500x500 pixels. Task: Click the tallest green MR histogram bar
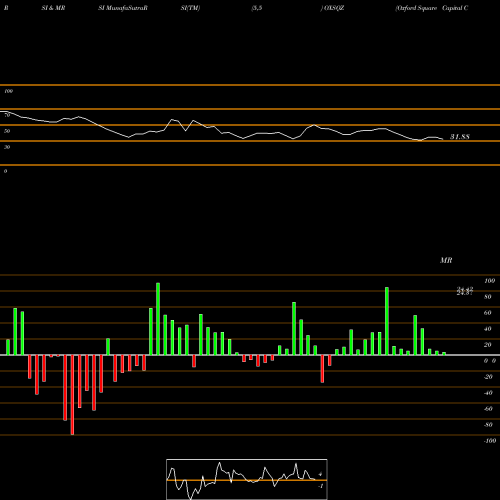click(x=158, y=319)
